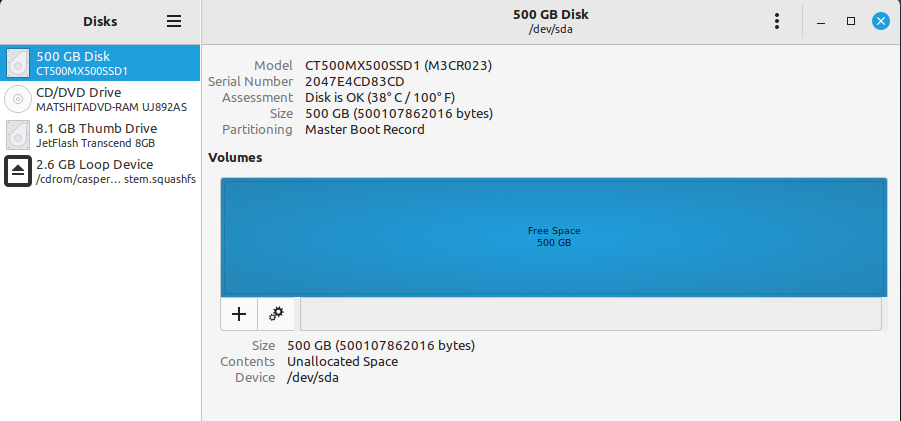This screenshot has width=901, height=421.
Task: Open the Disks hamburger application menu
Action: point(174,21)
